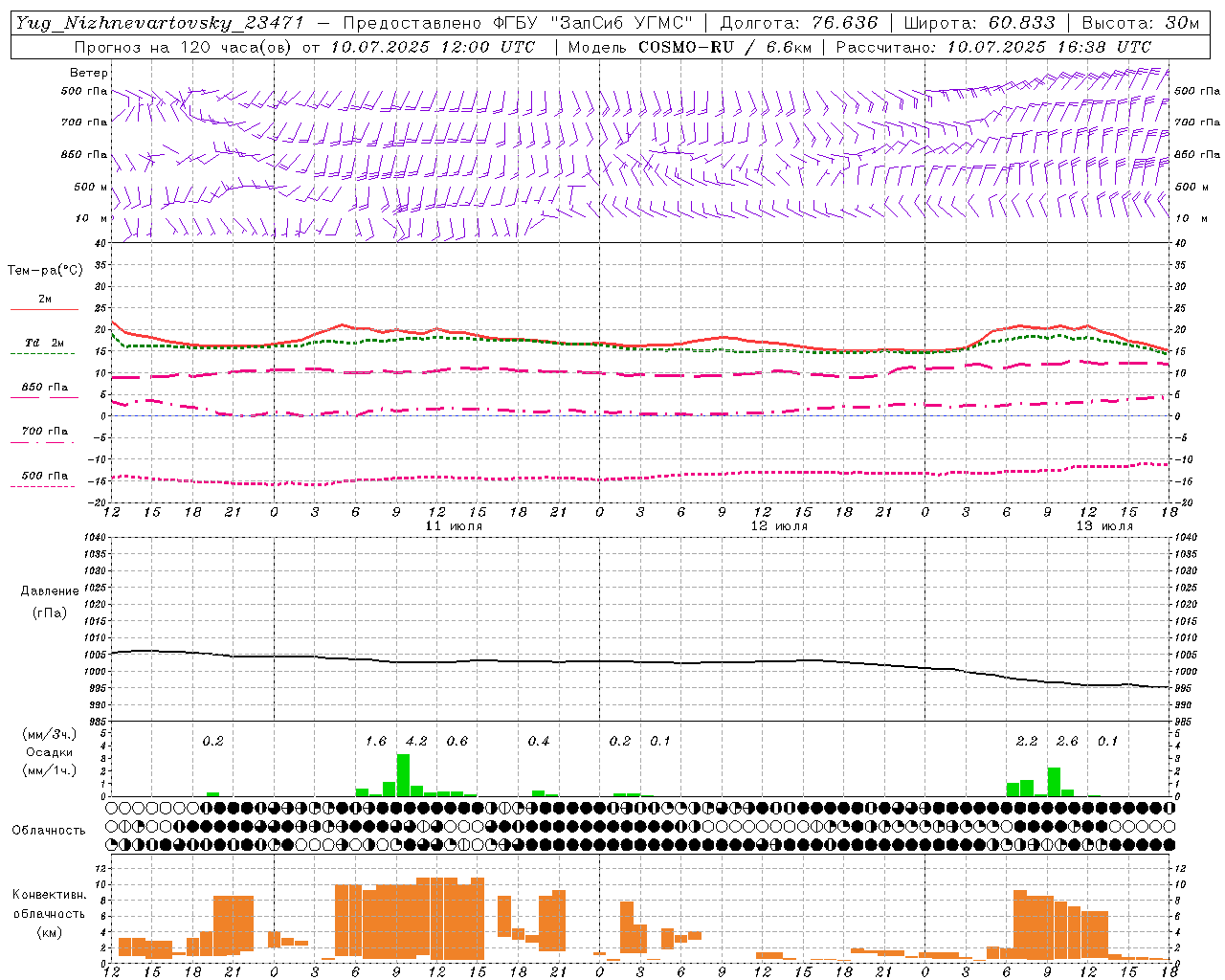
Task: Click the station name Yug_Nizhnevartovsky_23471
Action: (159, 23)
